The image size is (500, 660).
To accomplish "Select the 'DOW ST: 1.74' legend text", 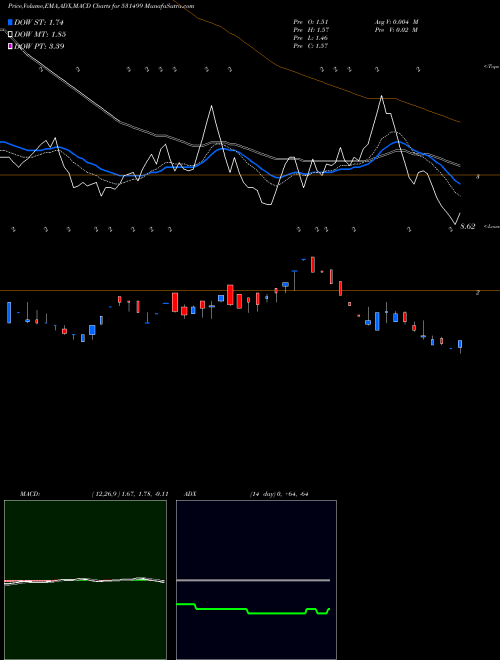I will coord(39,22).
